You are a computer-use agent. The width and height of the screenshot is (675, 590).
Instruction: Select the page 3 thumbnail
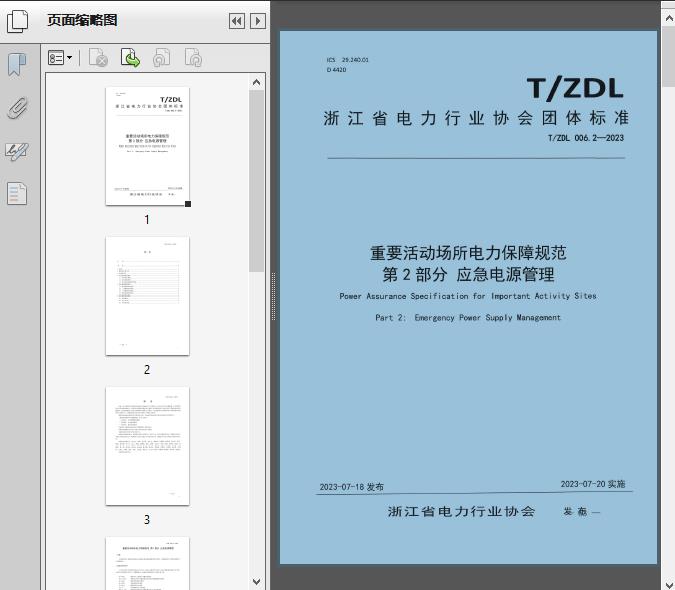[147, 446]
